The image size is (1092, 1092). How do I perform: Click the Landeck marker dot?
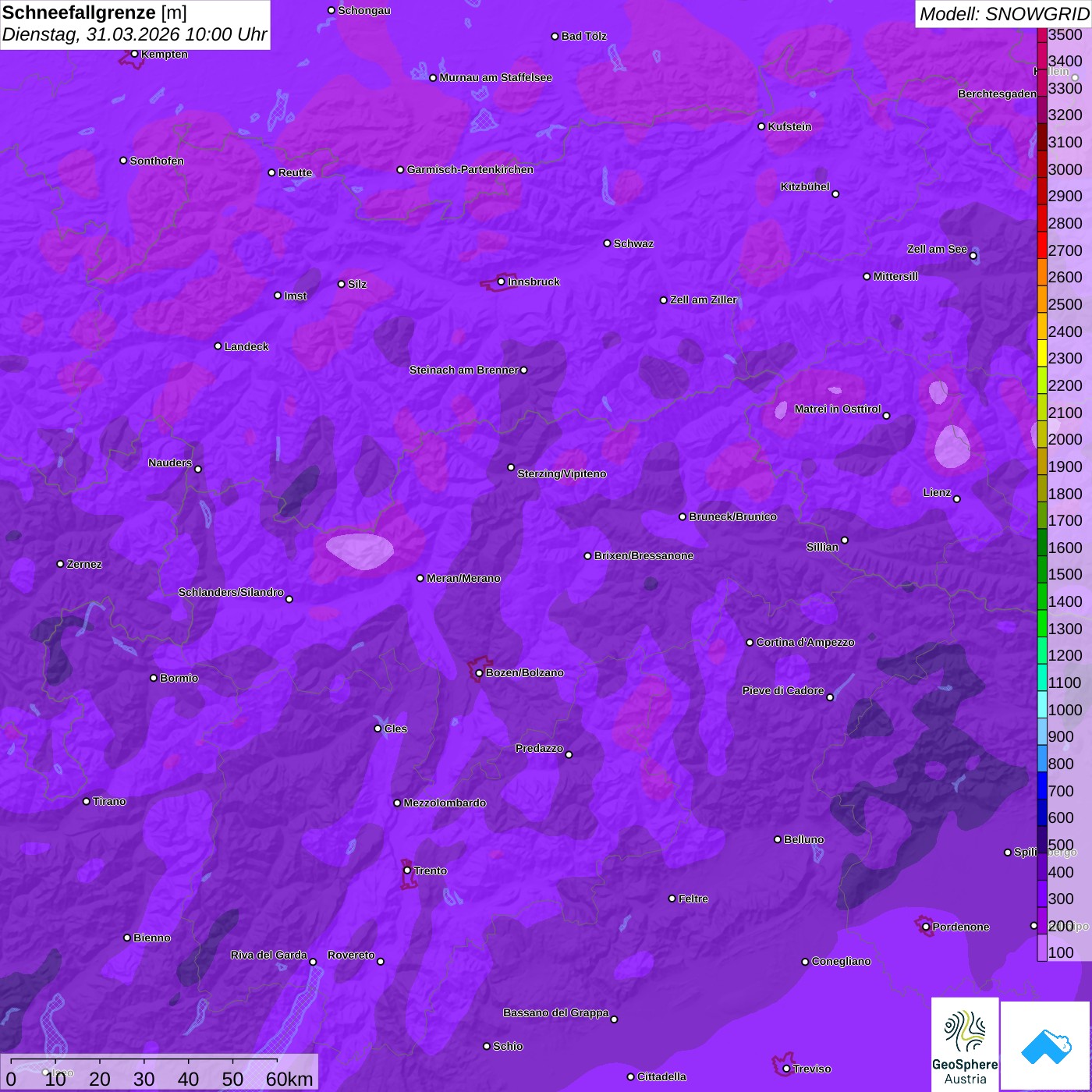(218, 346)
